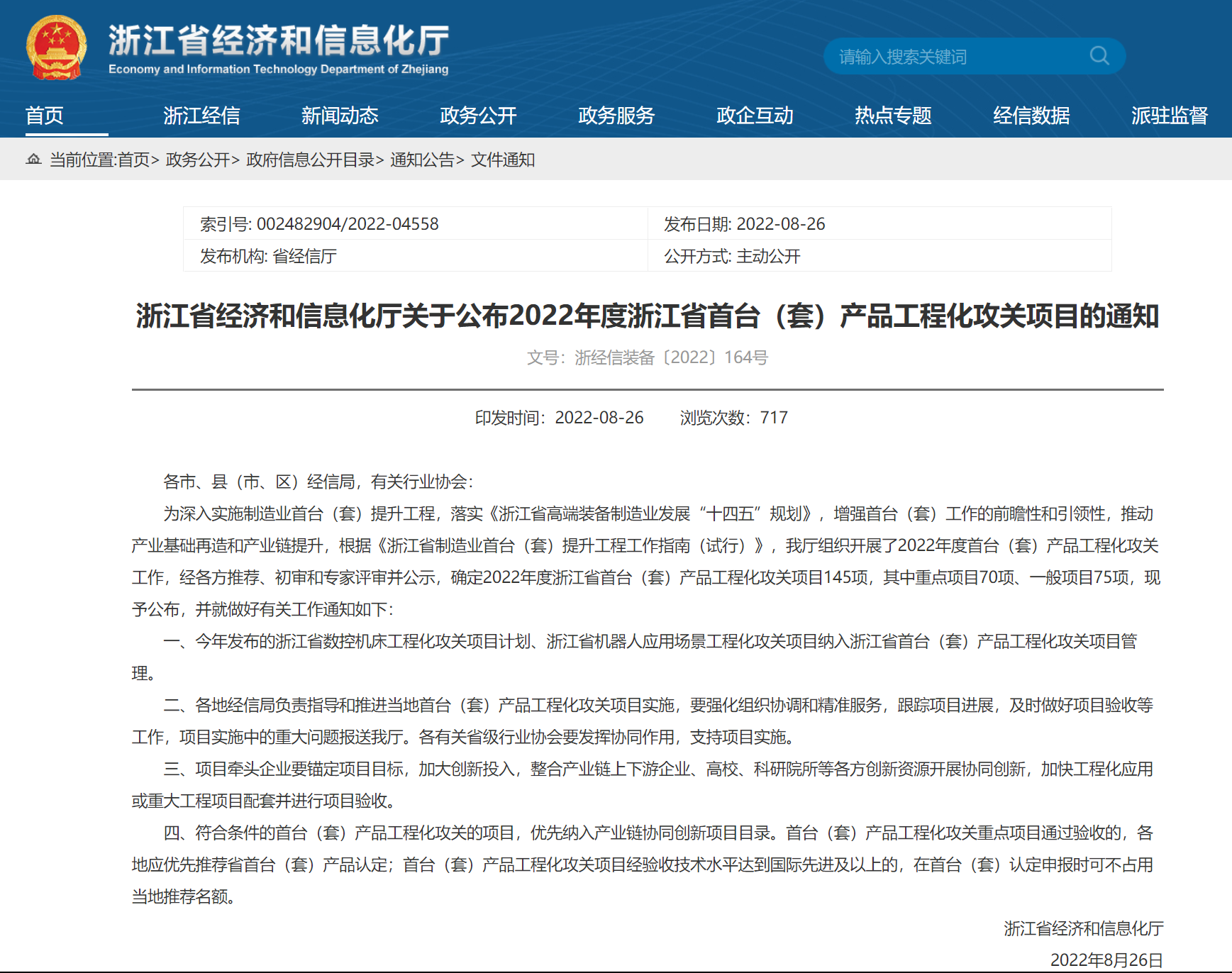1232x973 pixels.
Task: Open the 浙江经信 menu item
Action: (203, 115)
